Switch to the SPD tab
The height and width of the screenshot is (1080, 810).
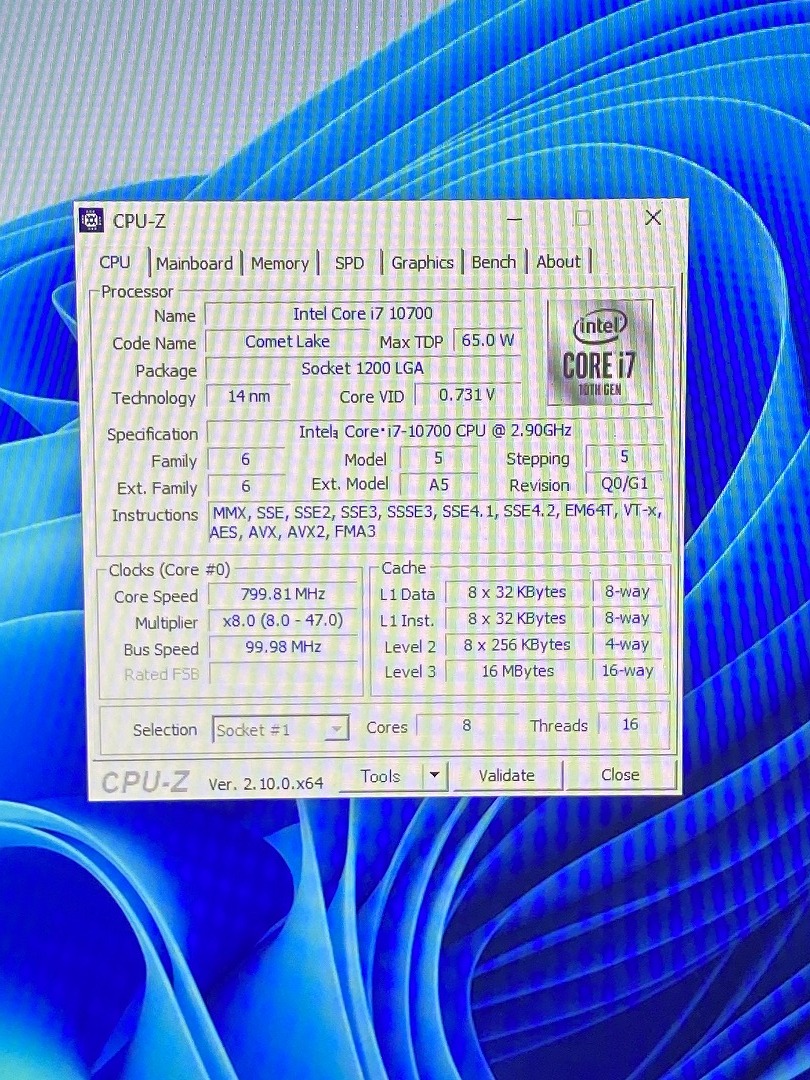(349, 262)
